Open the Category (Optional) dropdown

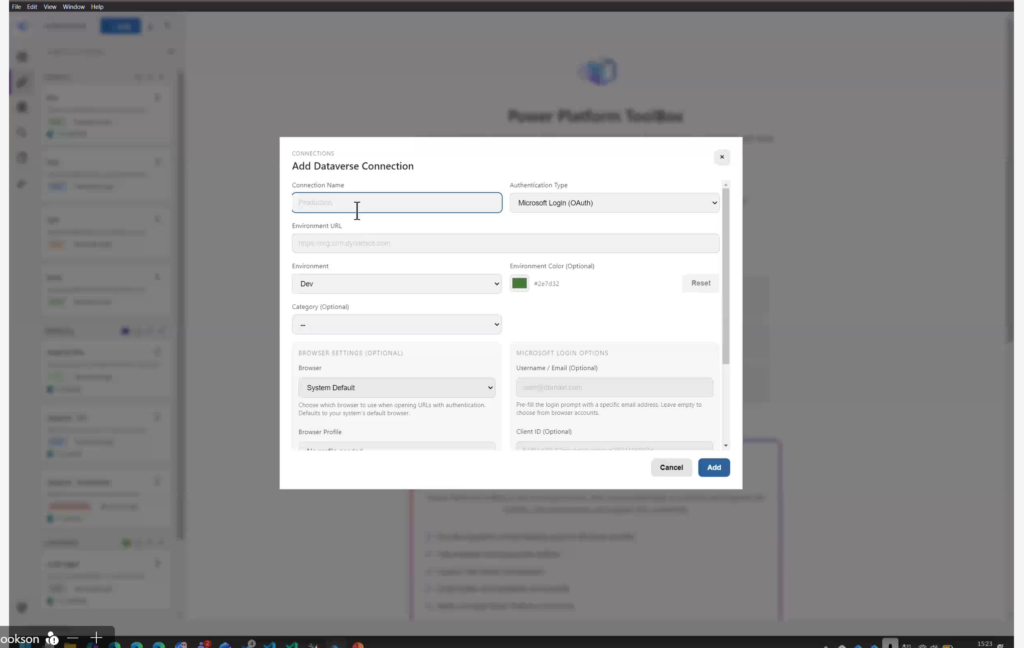(x=397, y=324)
